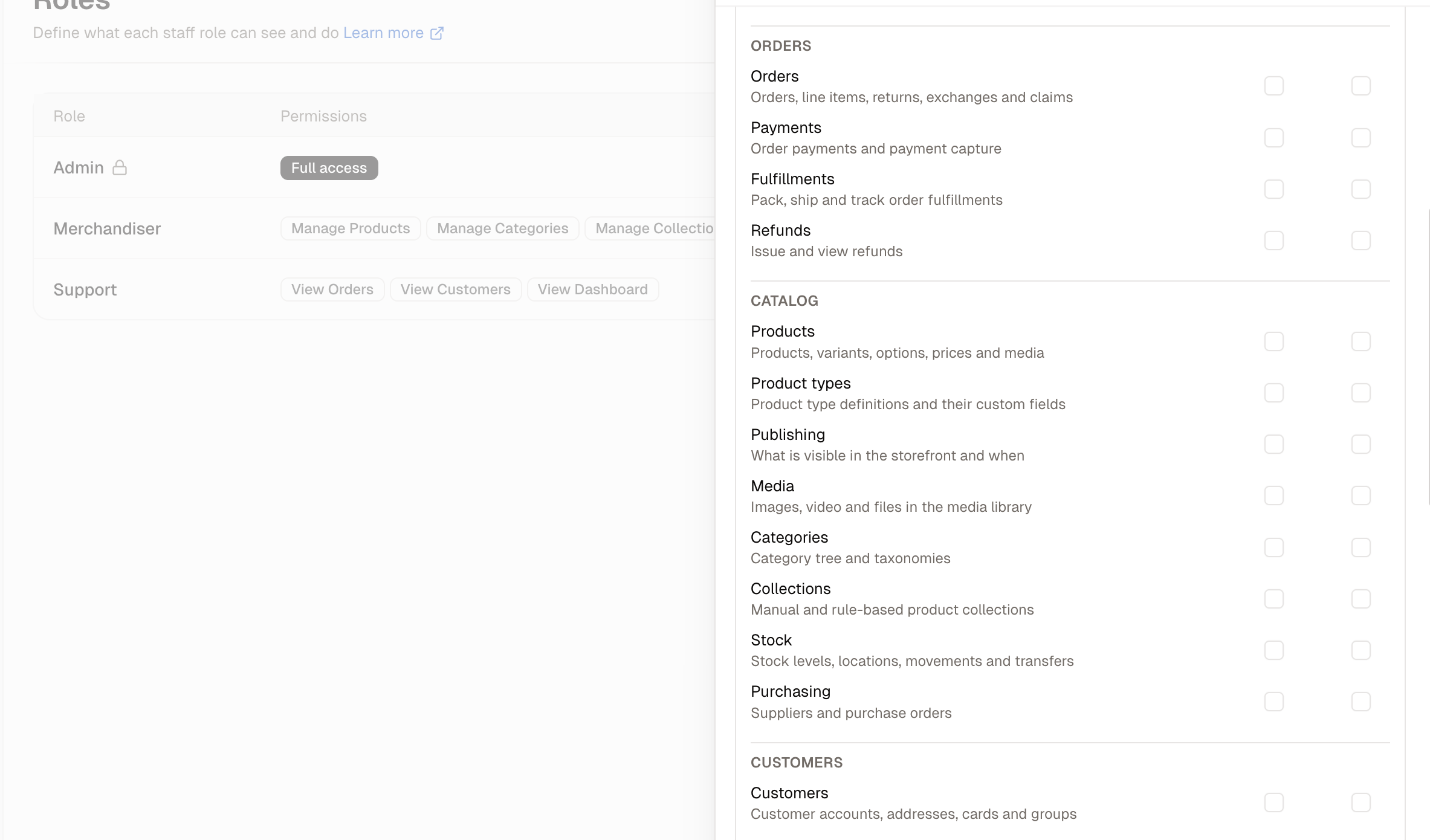Tick the left checkbox for Products
Image resolution: width=1430 pixels, height=840 pixels.
click(1274, 341)
